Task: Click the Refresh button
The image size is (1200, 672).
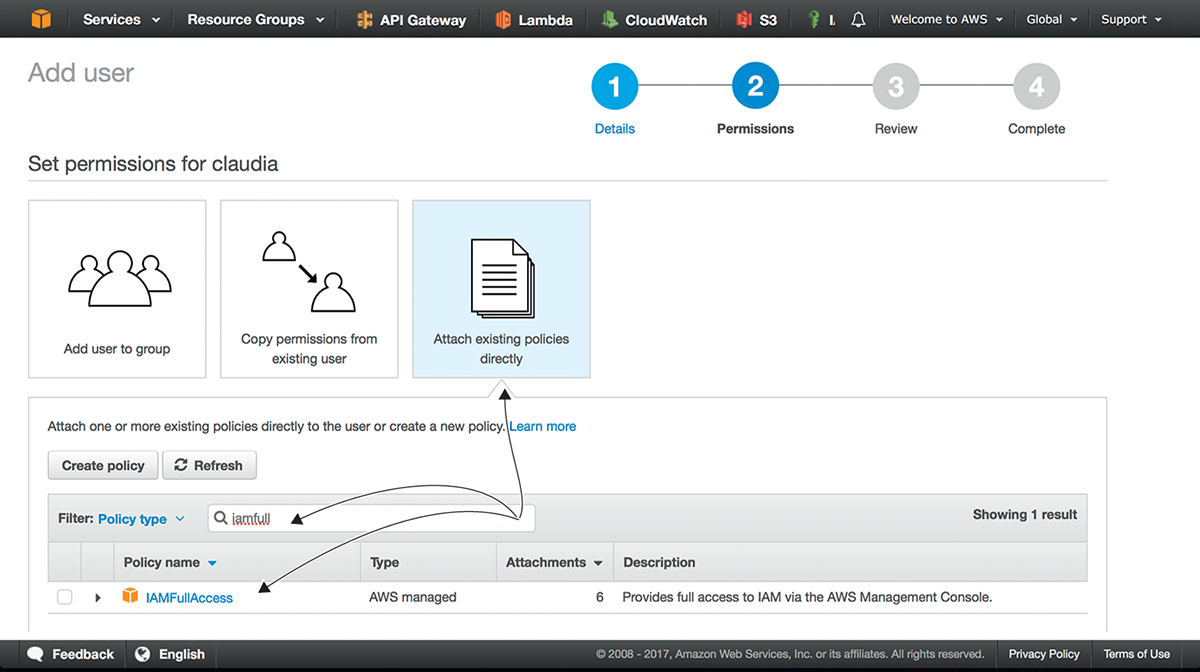Action: point(209,465)
